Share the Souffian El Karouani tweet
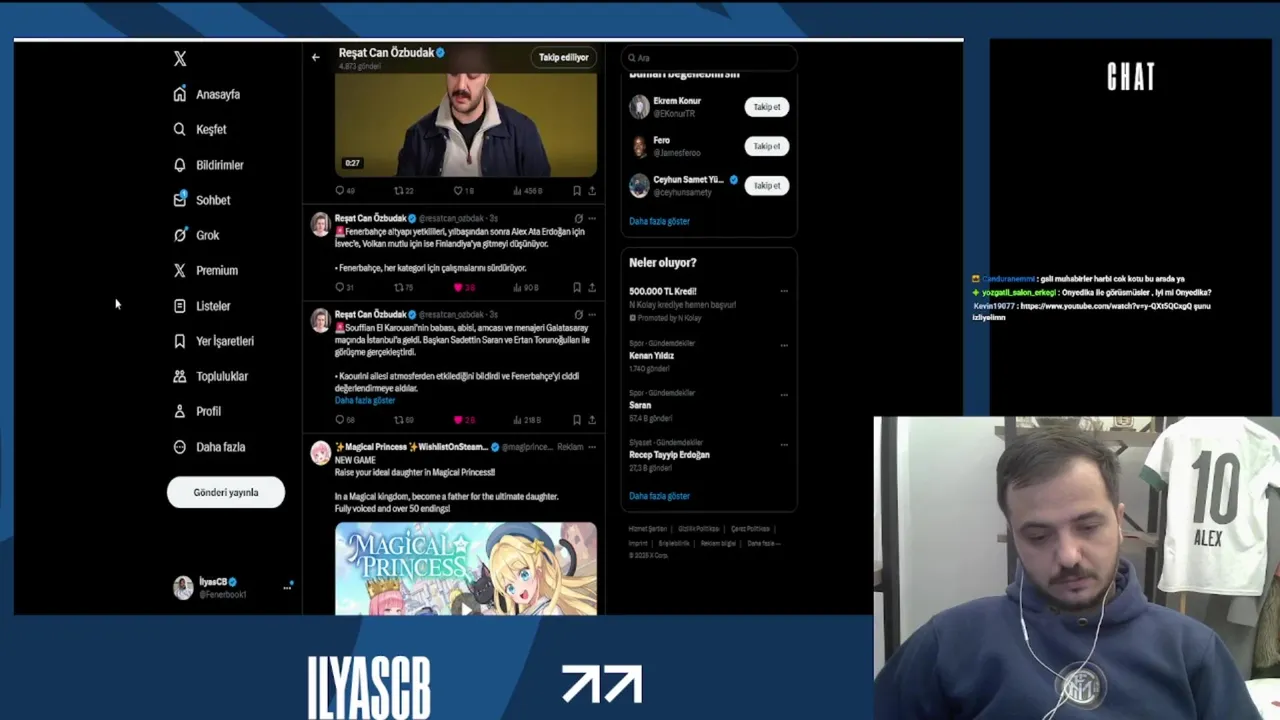 [x=592, y=420]
